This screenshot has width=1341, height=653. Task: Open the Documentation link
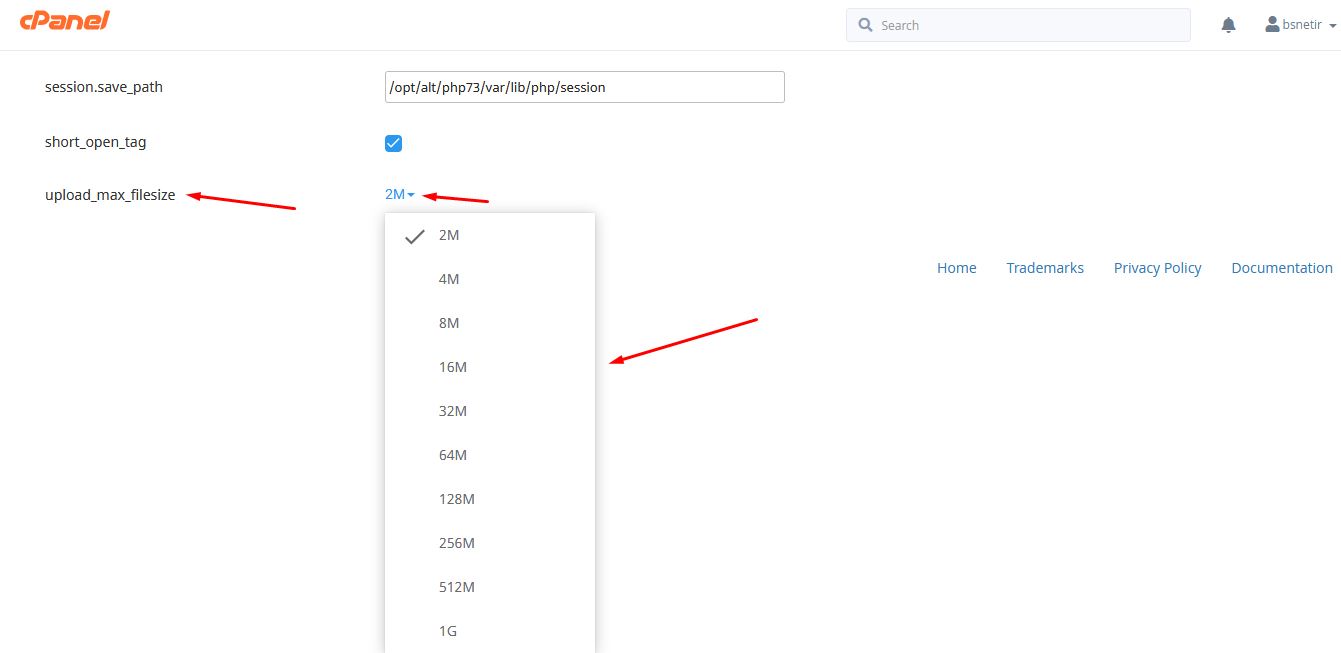coord(1282,268)
